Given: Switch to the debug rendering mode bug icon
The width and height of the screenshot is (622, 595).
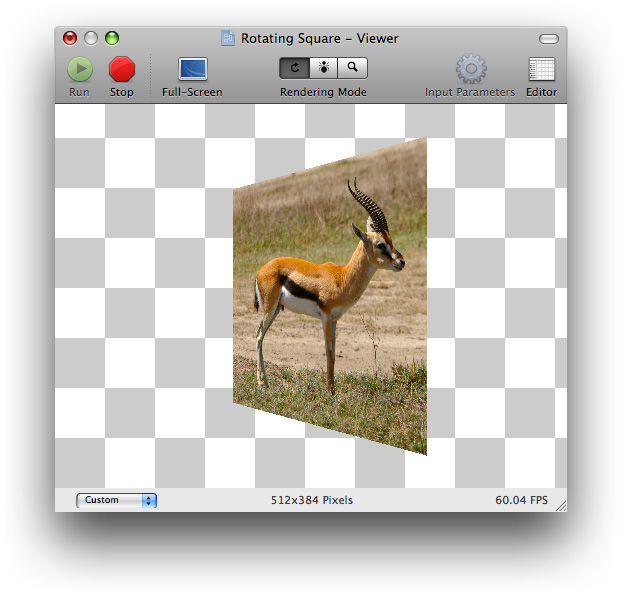Looking at the screenshot, I should (323, 68).
